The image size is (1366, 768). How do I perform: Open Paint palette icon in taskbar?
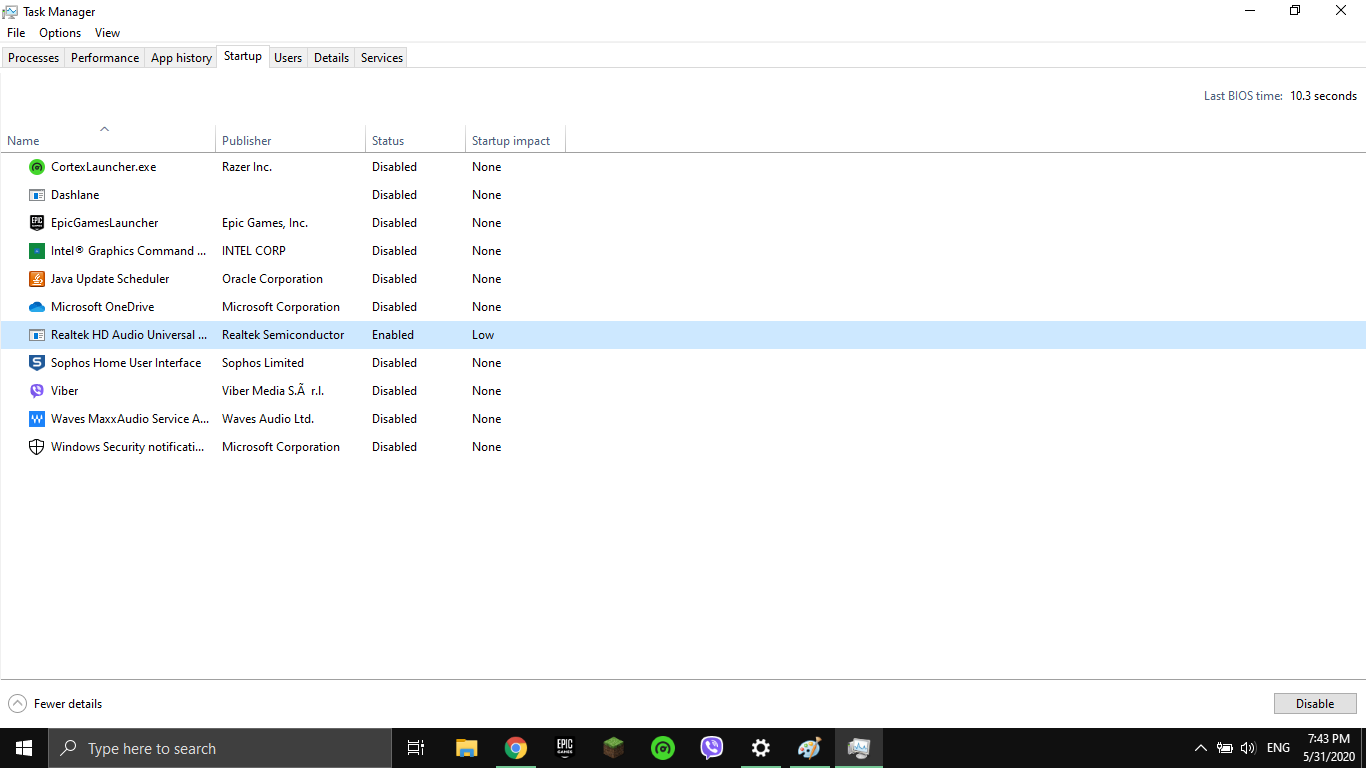[x=809, y=748]
